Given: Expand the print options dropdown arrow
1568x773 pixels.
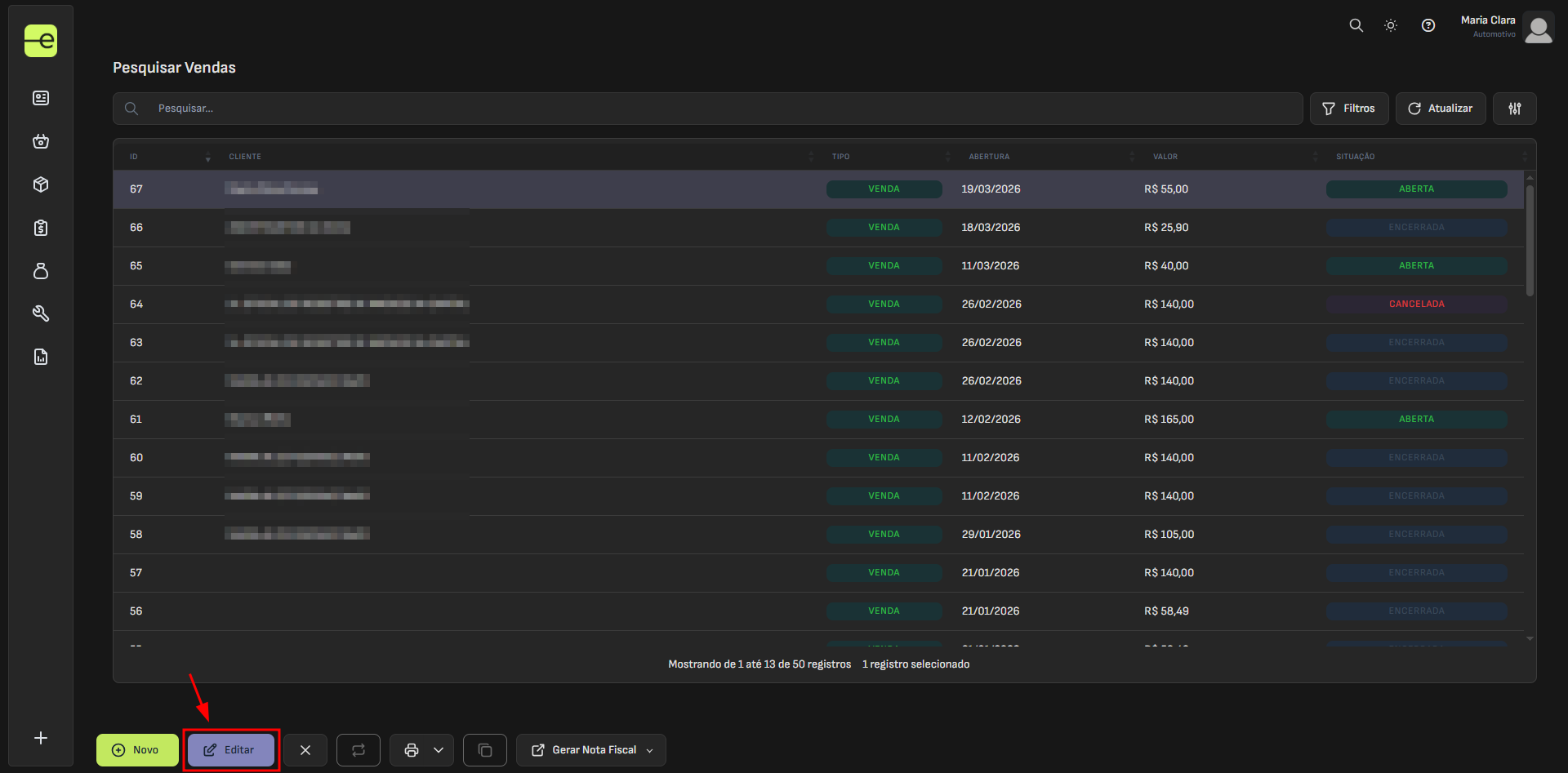Looking at the screenshot, I should click(439, 750).
